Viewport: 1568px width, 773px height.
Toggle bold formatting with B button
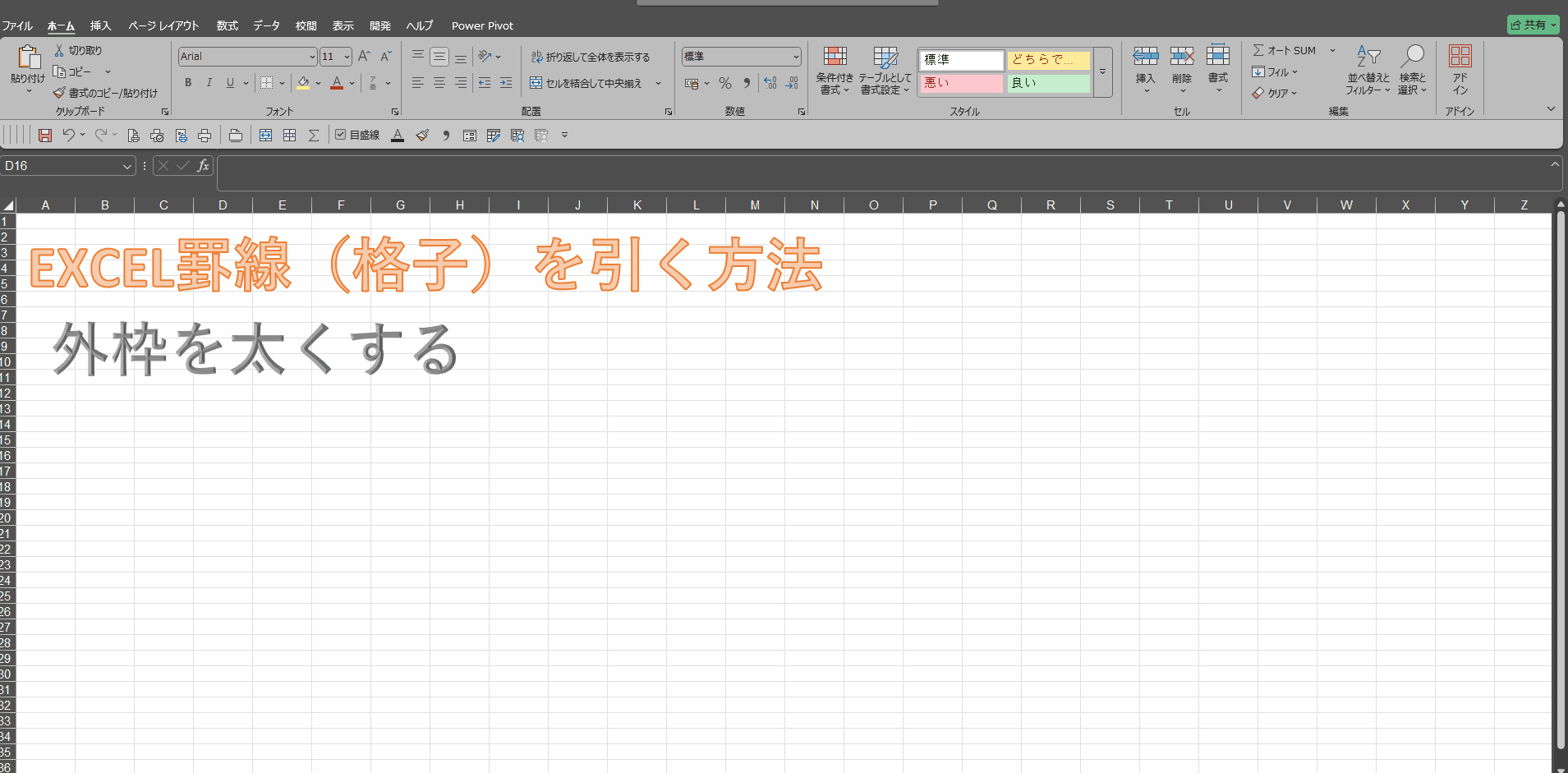(x=188, y=83)
